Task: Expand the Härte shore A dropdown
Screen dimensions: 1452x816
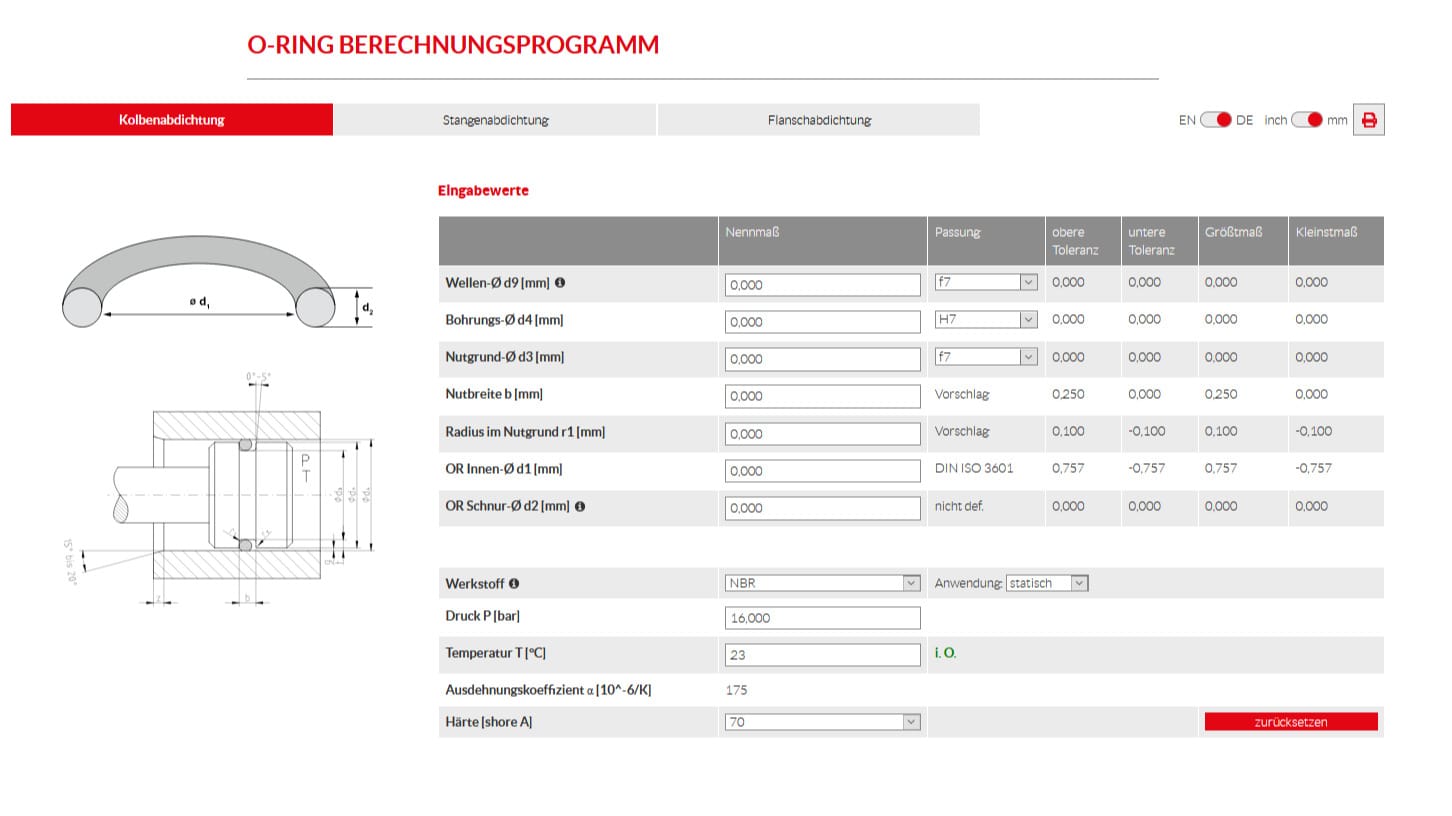Action: [822, 722]
